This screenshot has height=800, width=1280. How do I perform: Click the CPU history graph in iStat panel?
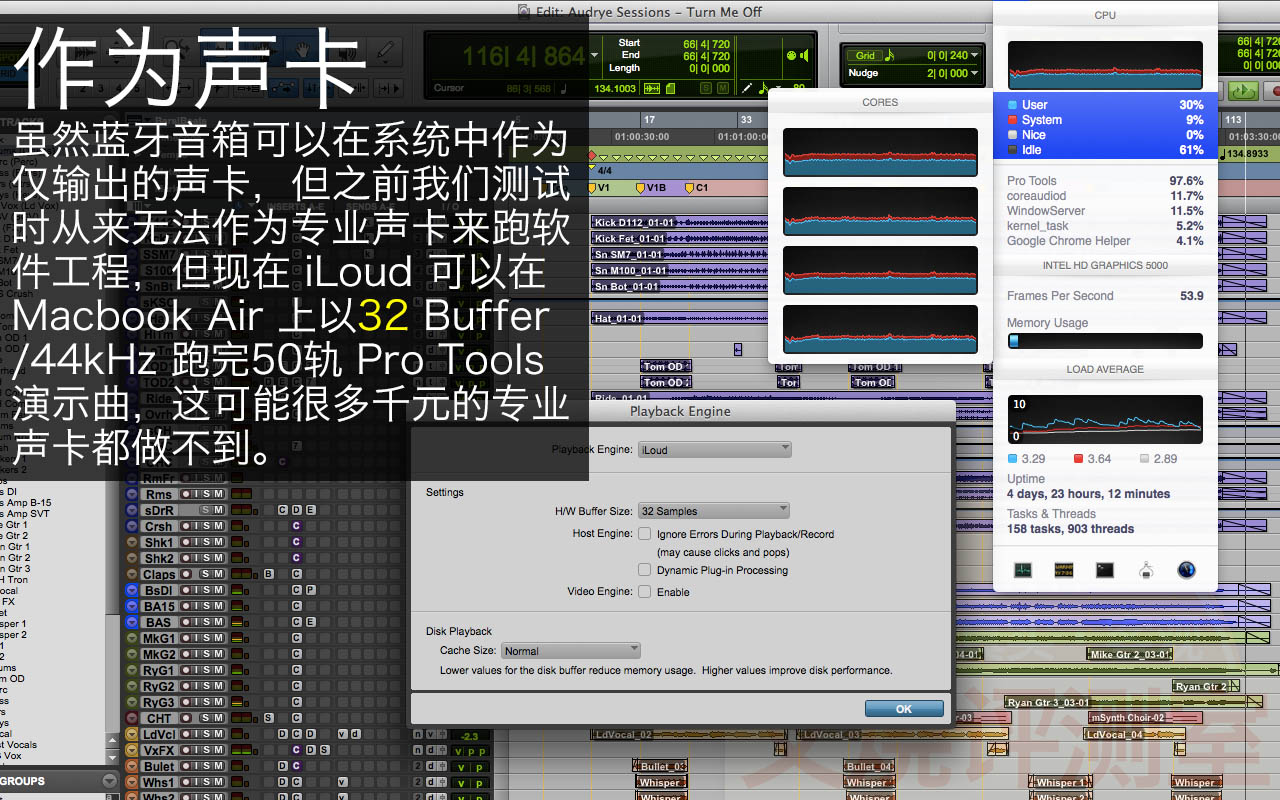tap(1105, 66)
